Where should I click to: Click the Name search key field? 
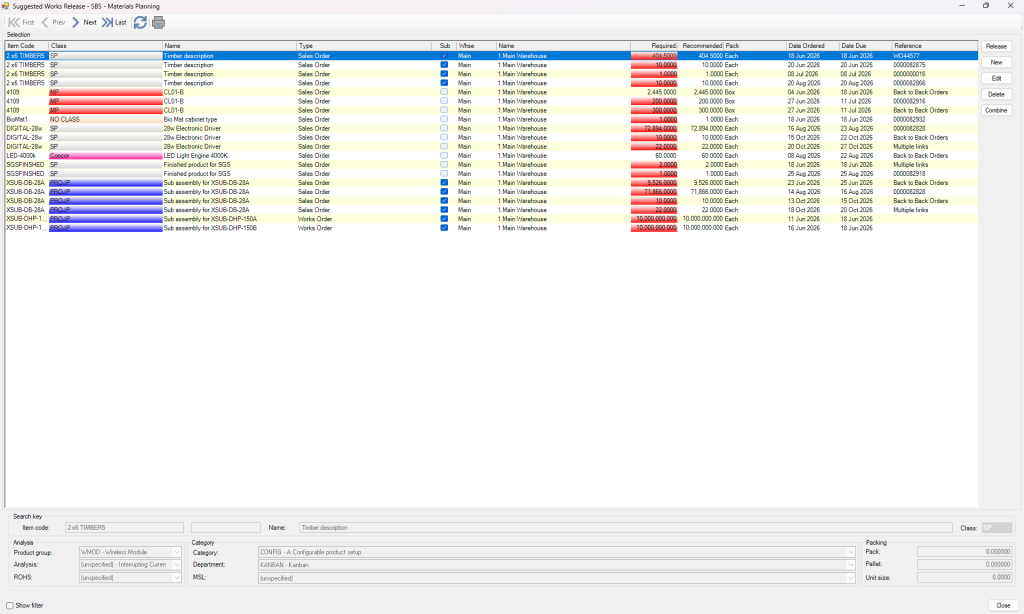(626, 527)
